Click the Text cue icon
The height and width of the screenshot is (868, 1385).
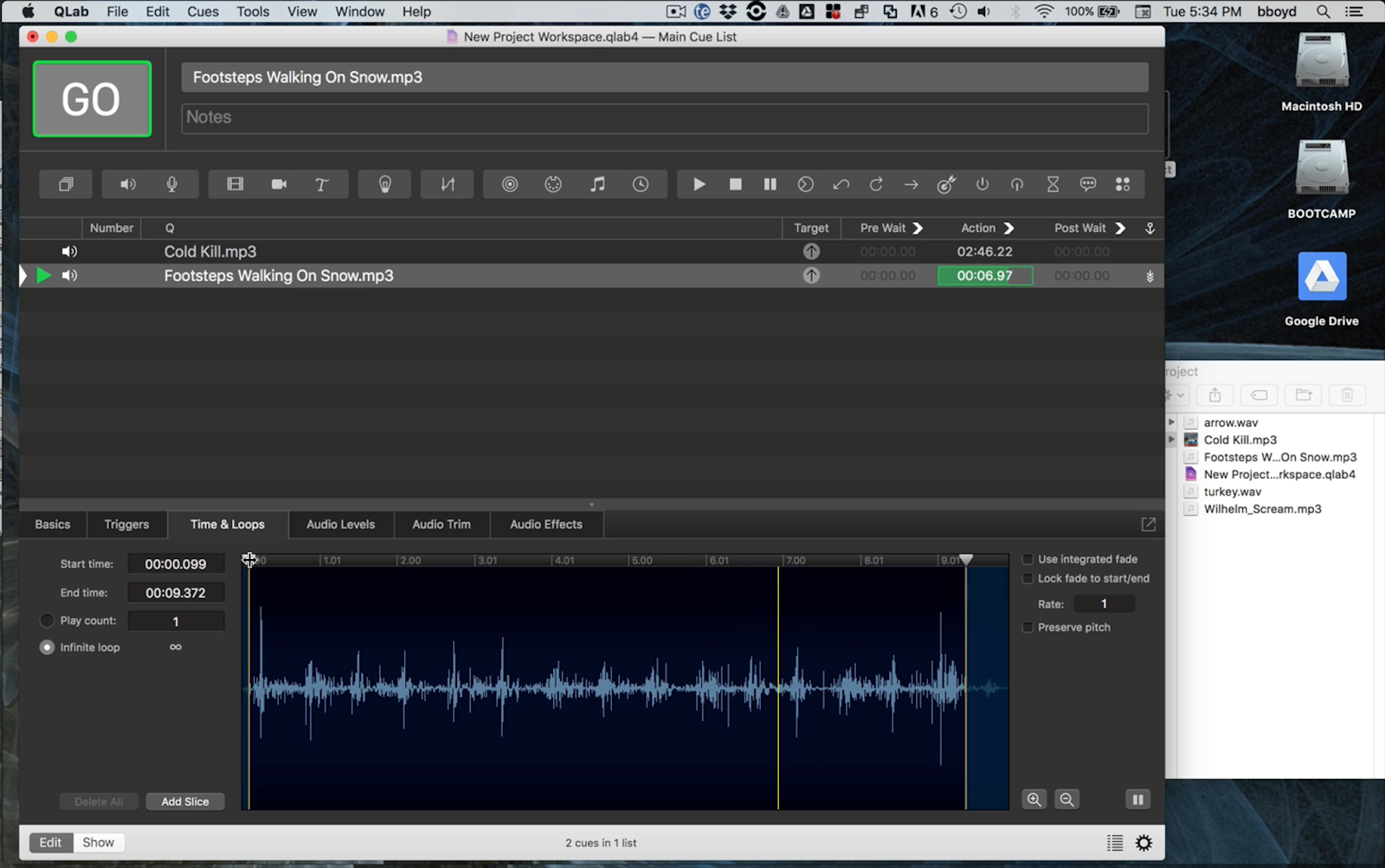pyautogui.click(x=321, y=184)
